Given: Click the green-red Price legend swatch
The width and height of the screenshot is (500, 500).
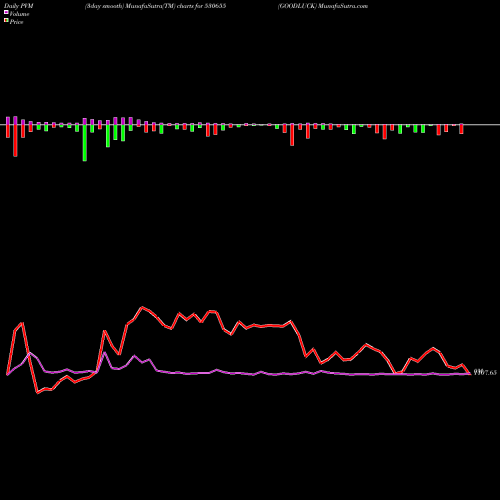Looking at the screenshot, I should [x=6, y=21].
